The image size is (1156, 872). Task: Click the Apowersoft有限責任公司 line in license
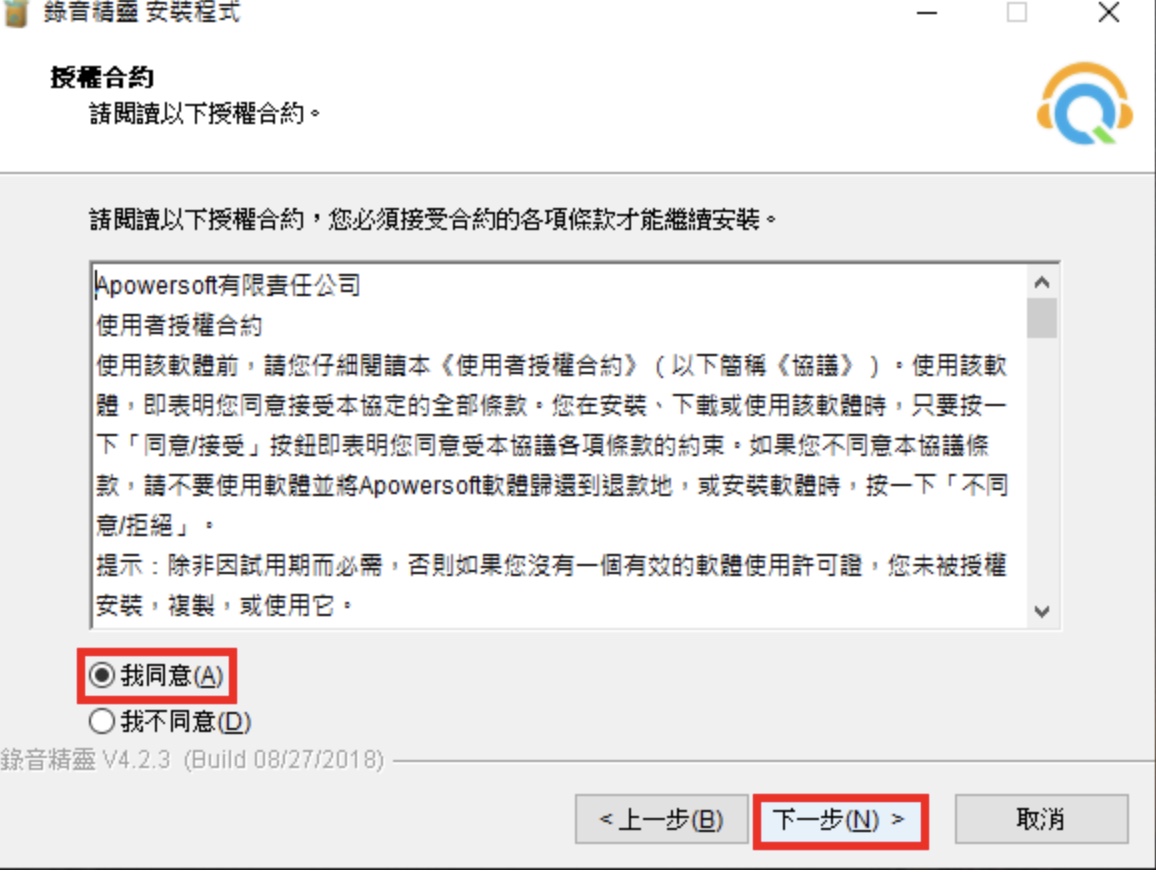(x=228, y=285)
